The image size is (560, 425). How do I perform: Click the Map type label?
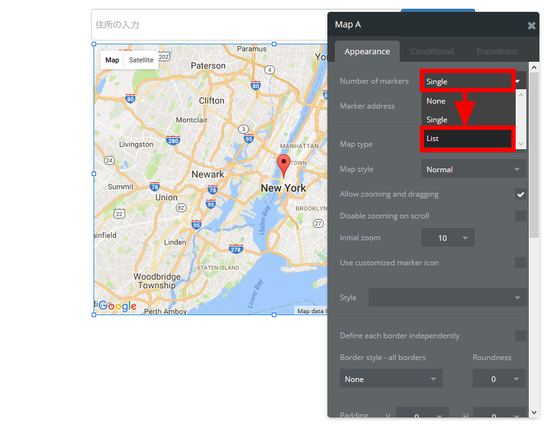pos(356,144)
